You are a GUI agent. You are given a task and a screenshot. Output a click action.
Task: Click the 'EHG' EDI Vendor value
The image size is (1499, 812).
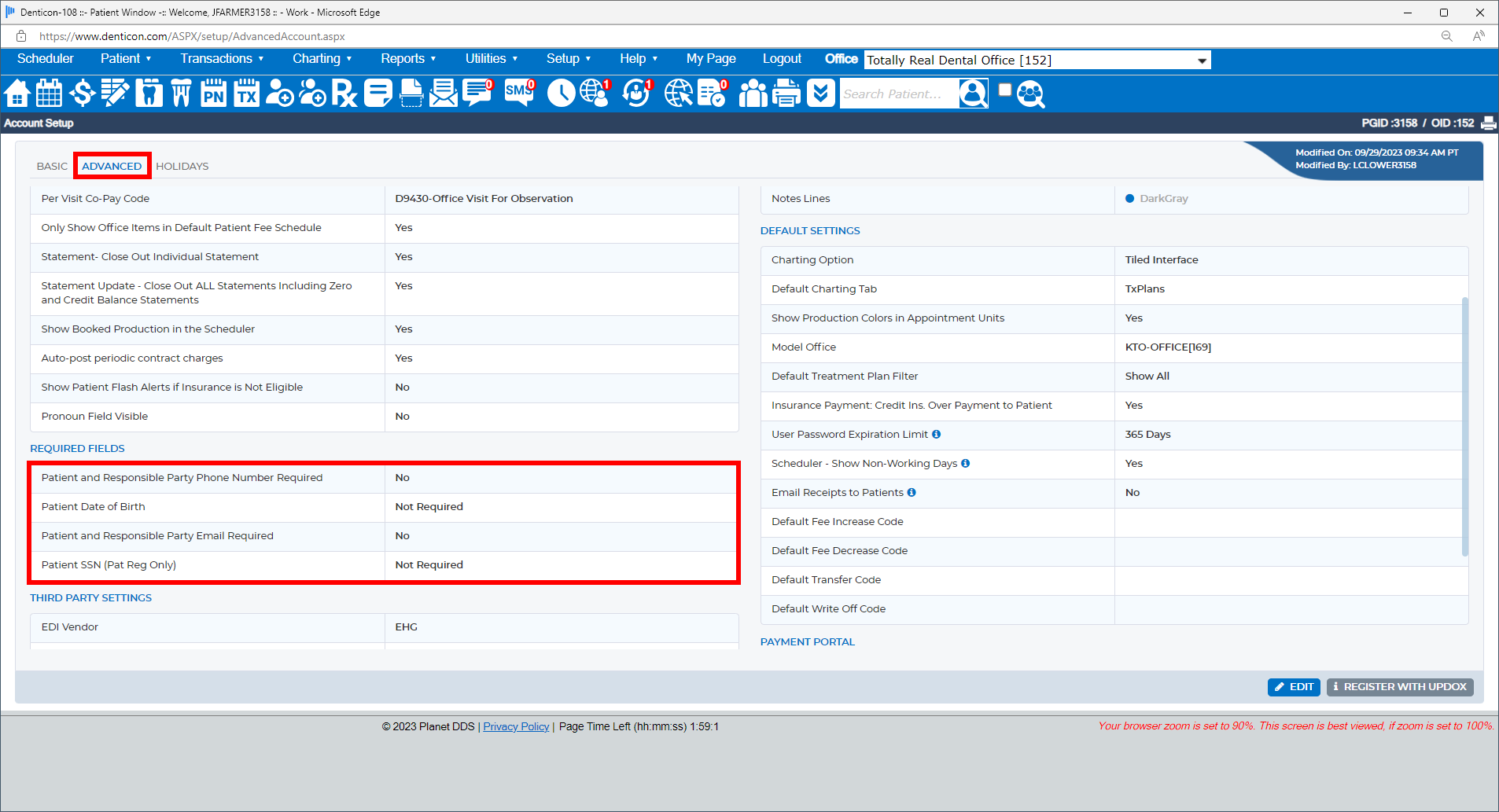pos(406,626)
